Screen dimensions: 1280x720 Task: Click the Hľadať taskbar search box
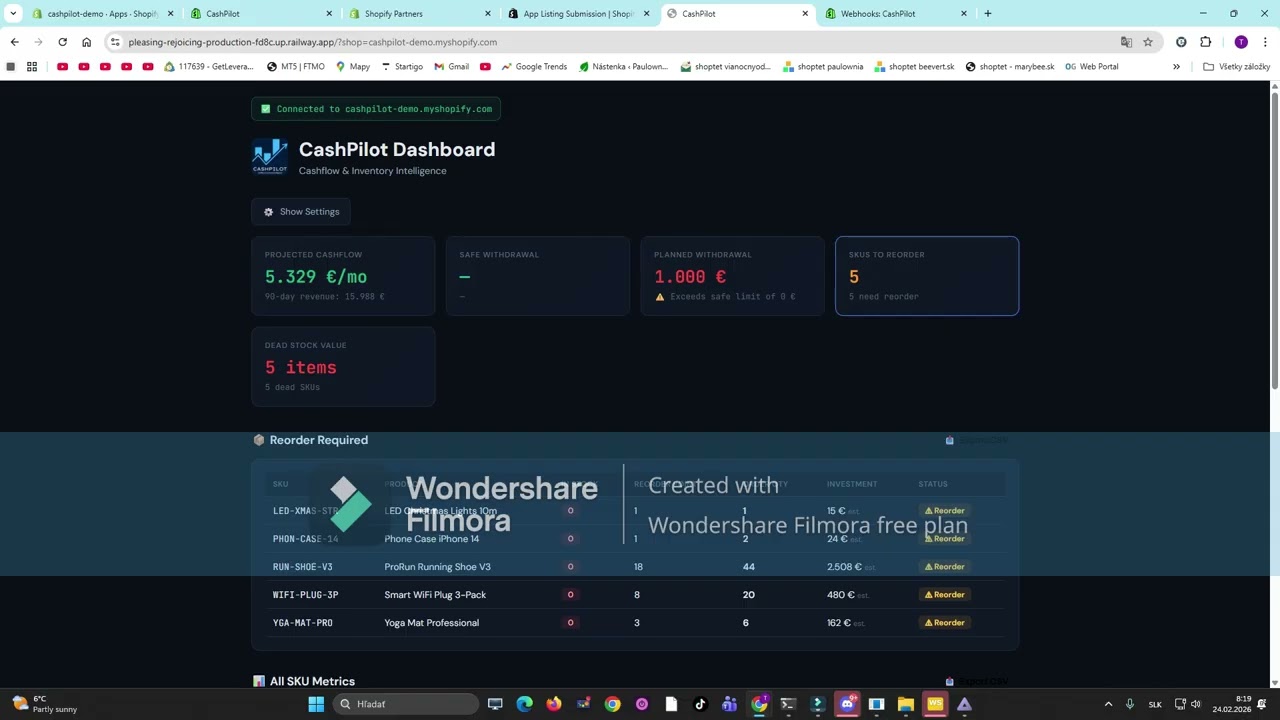click(405, 704)
